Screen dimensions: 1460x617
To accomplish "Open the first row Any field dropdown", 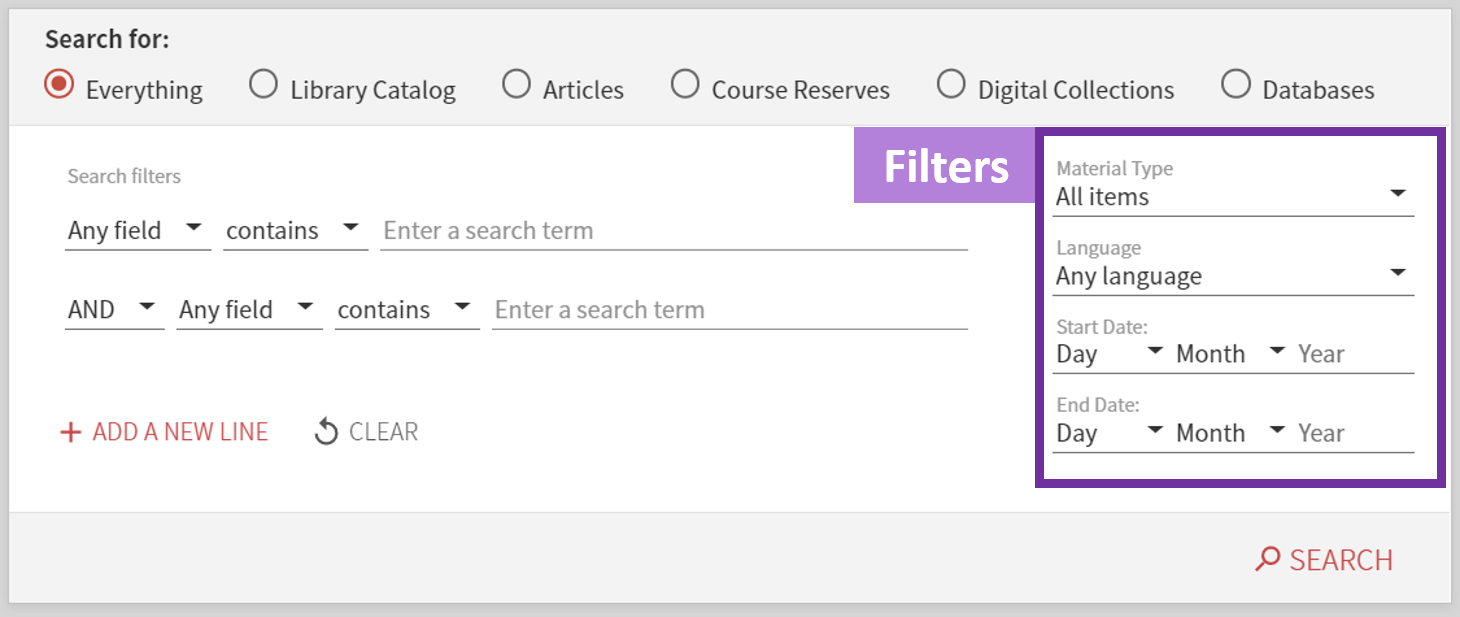I will [x=137, y=231].
